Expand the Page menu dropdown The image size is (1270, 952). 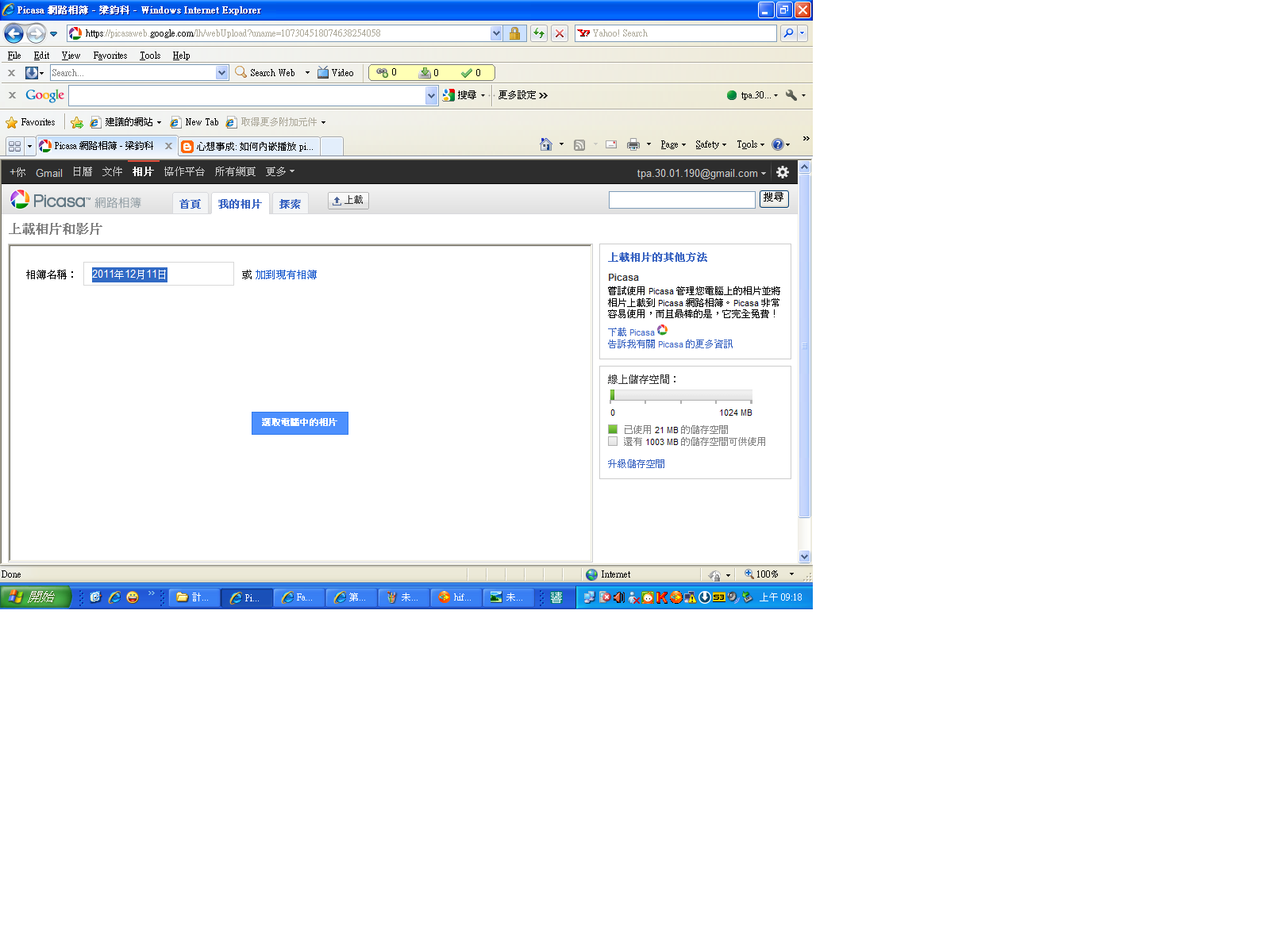pyautogui.click(x=673, y=144)
